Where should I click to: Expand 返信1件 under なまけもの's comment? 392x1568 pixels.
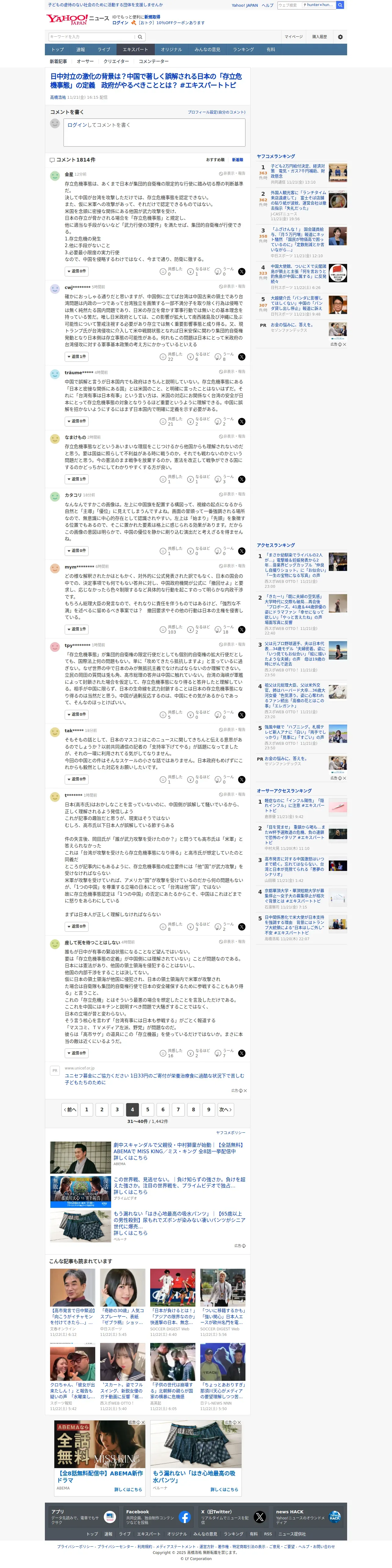point(77,479)
